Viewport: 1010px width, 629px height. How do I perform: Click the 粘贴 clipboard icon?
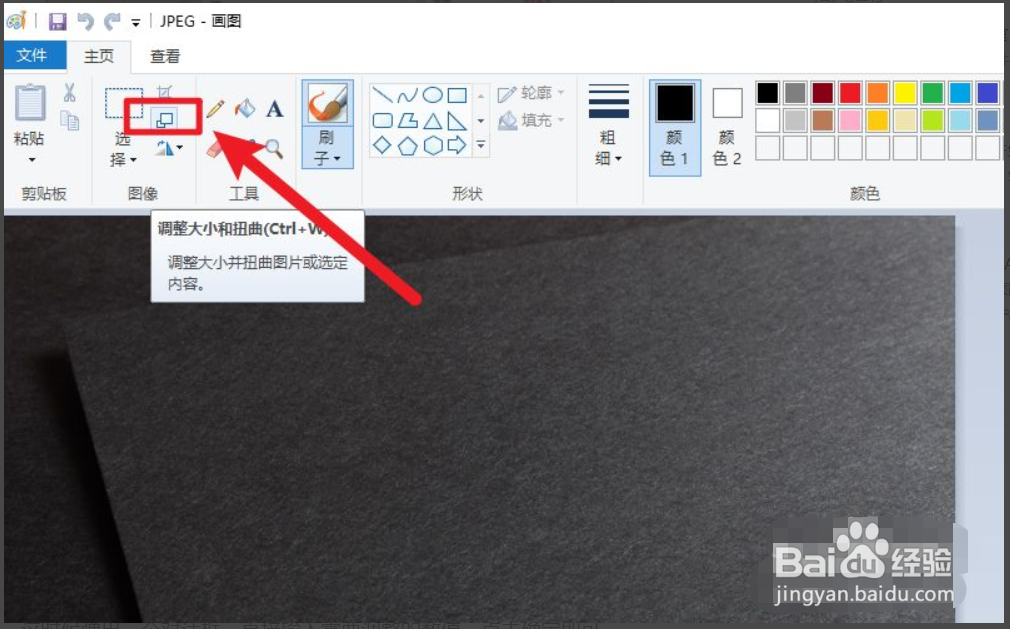click(x=30, y=103)
